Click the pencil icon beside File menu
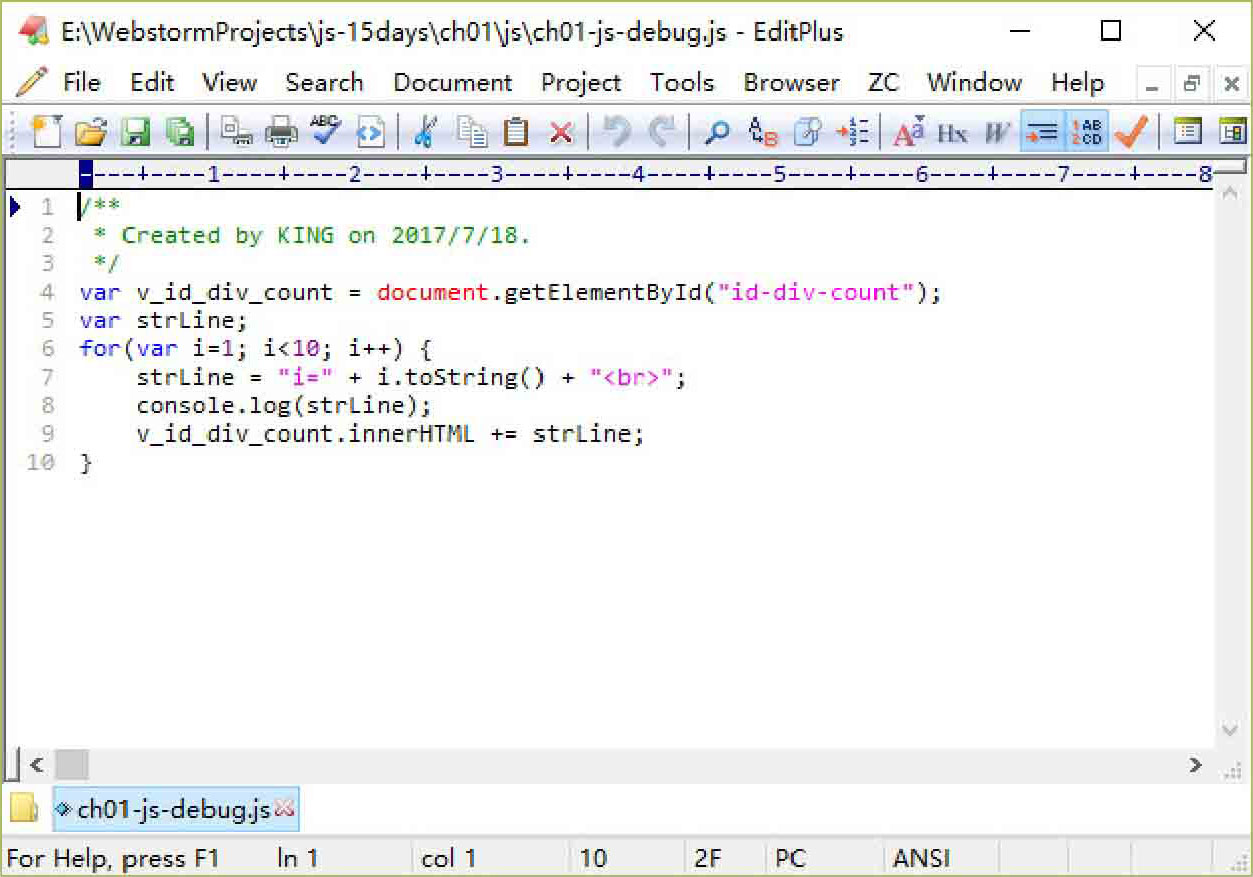 32,81
